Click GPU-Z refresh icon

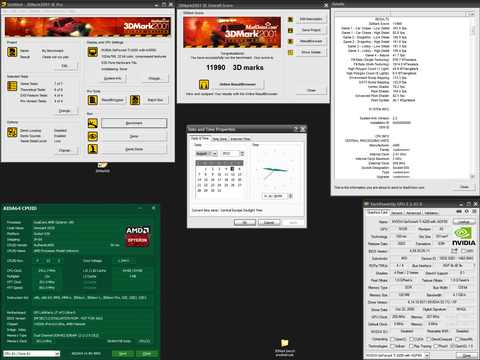(x=467, y=211)
